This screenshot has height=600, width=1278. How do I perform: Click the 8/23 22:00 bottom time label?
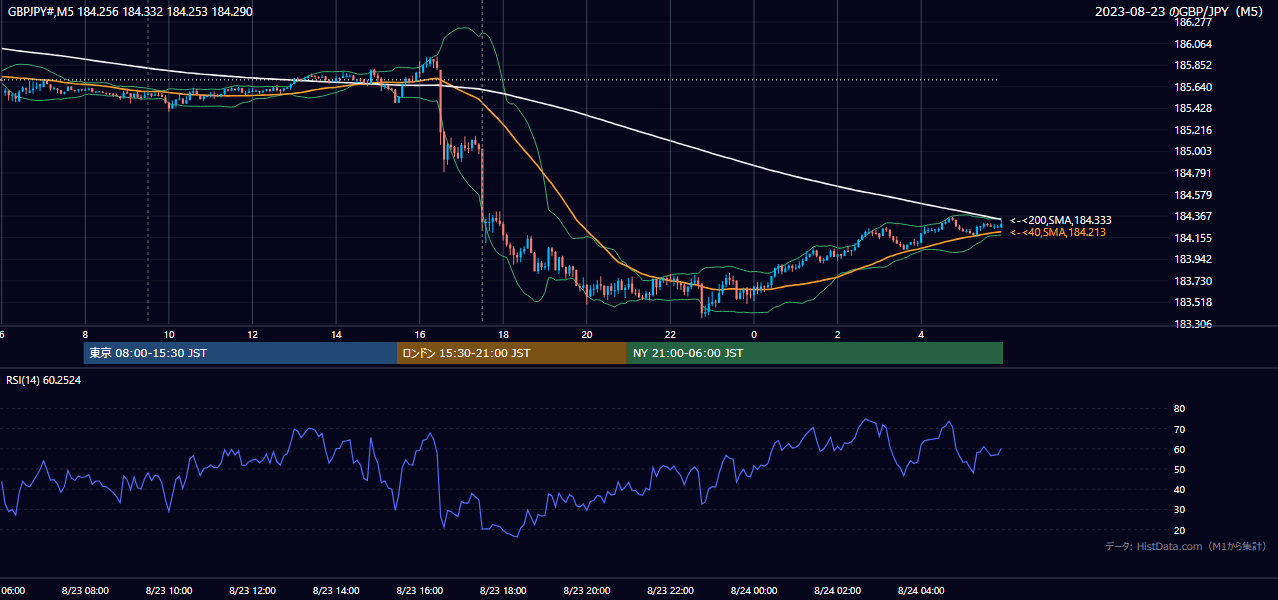point(670,590)
